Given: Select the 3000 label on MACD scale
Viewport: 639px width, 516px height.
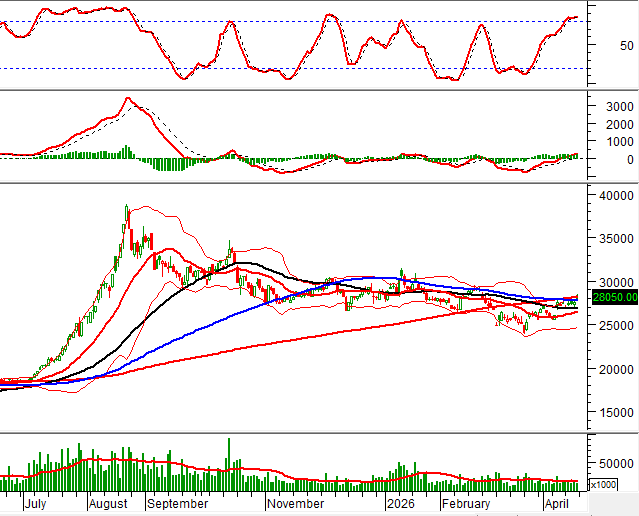Looking at the screenshot, I should [x=612, y=105].
